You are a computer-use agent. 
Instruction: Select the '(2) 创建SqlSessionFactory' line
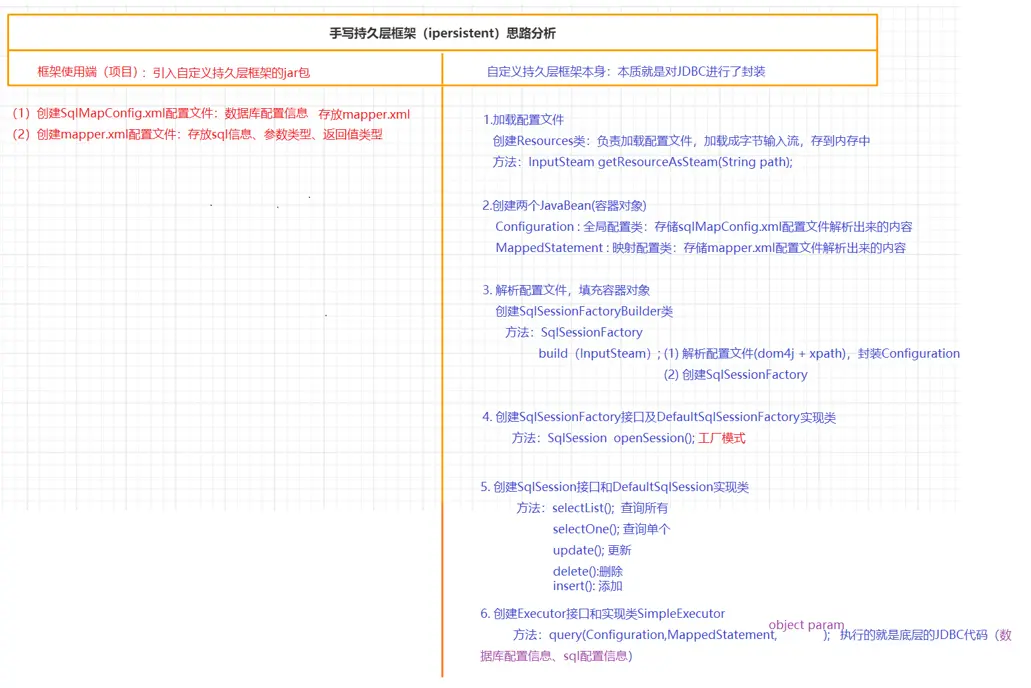(735, 374)
